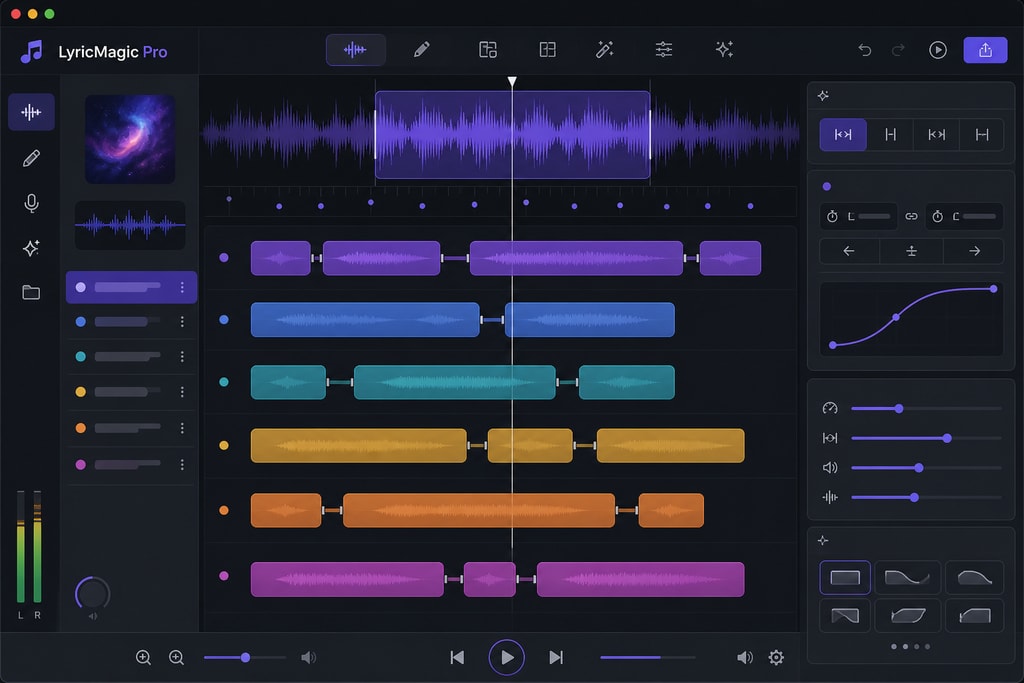This screenshot has width=1024, height=683.
Task: Toggle the yellow lane's enable dot
Action: tap(224, 445)
